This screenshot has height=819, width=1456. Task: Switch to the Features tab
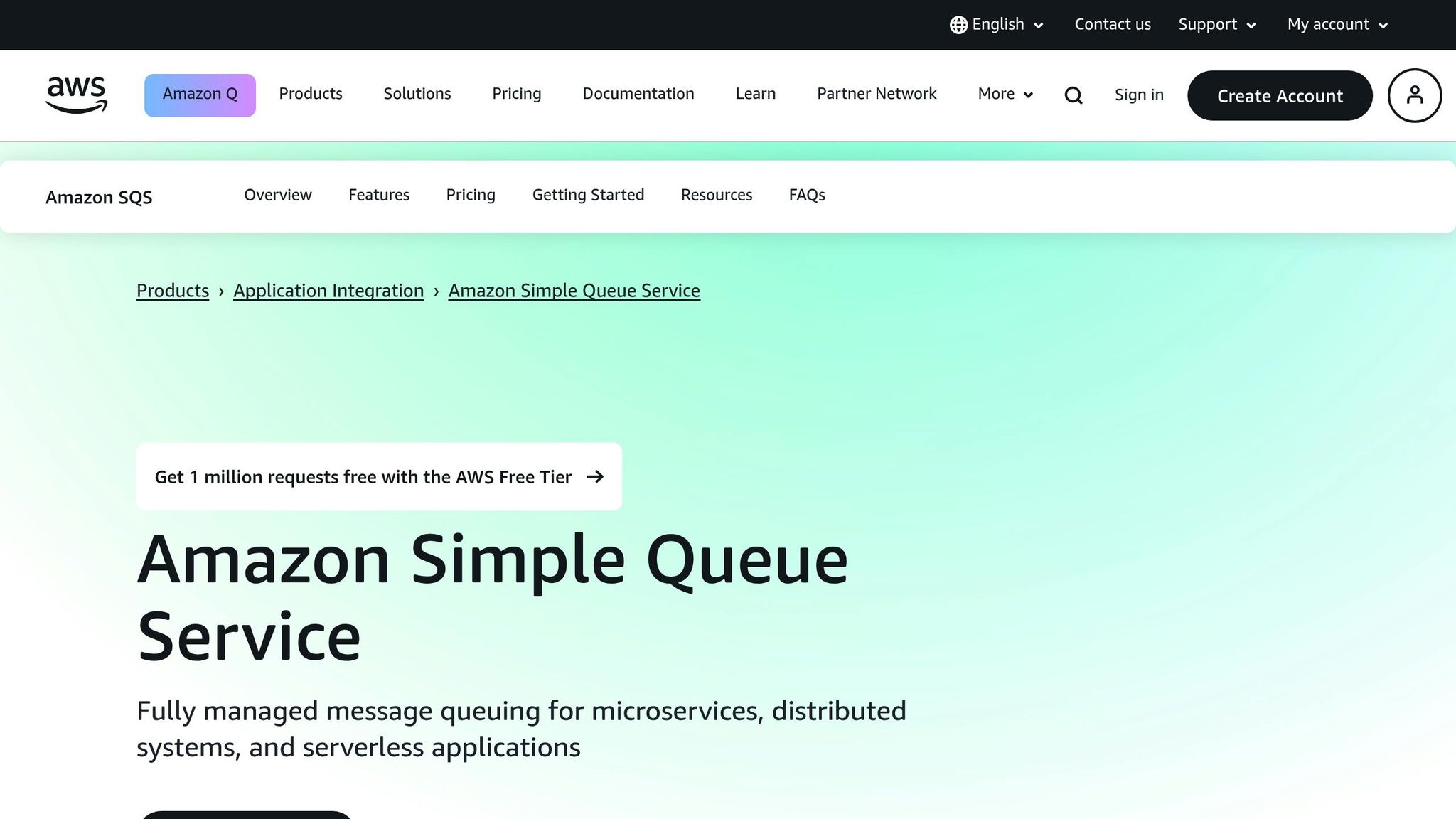[x=379, y=195]
